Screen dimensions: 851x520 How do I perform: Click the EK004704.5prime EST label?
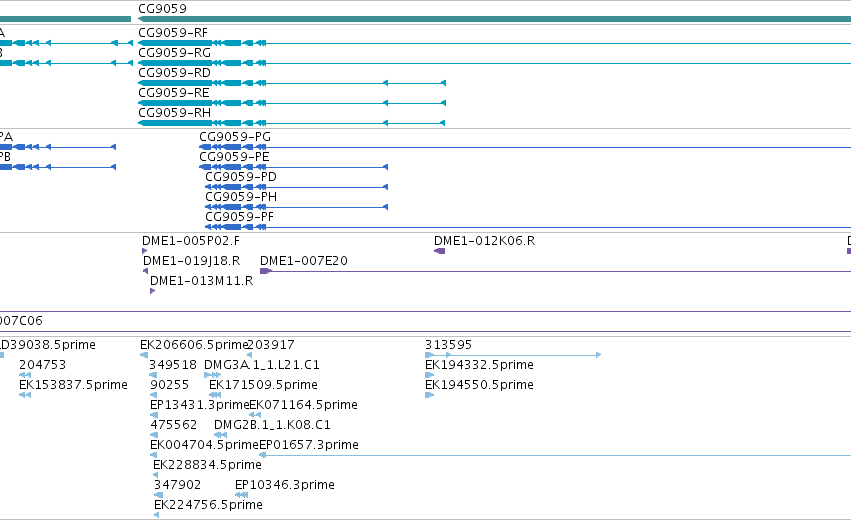point(204,445)
